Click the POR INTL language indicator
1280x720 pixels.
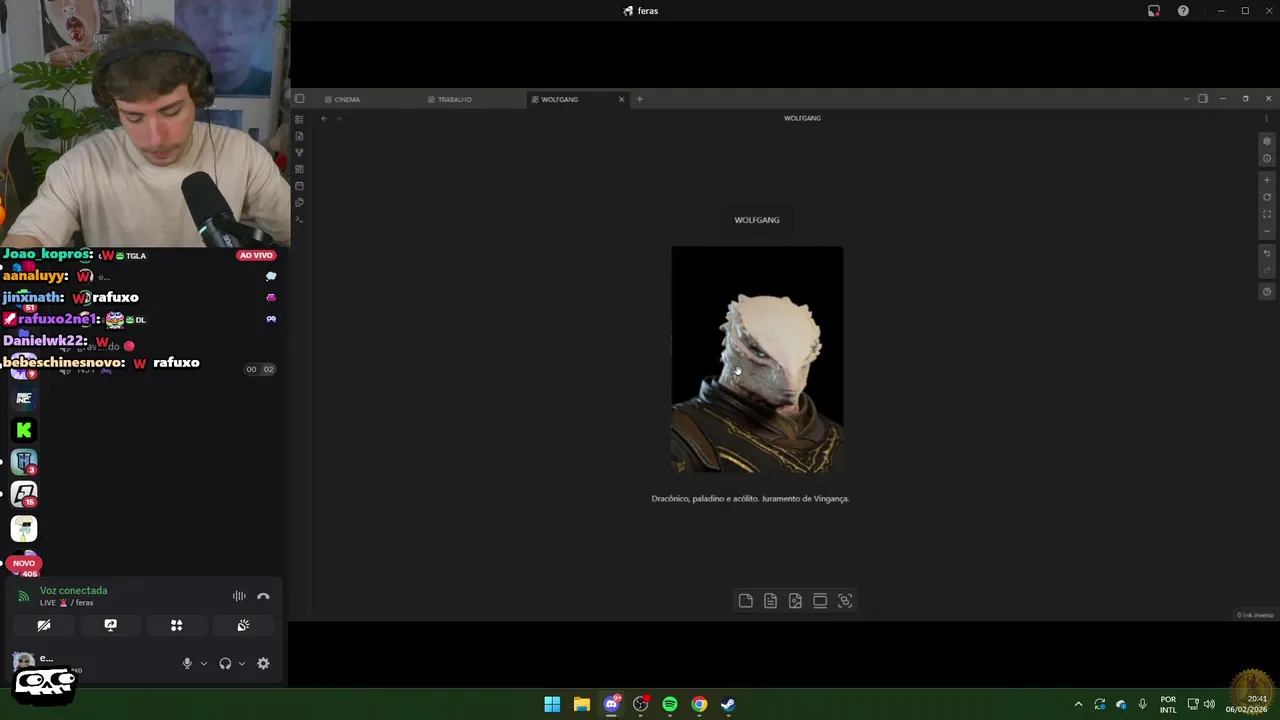pyautogui.click(x=1168, y=704)
